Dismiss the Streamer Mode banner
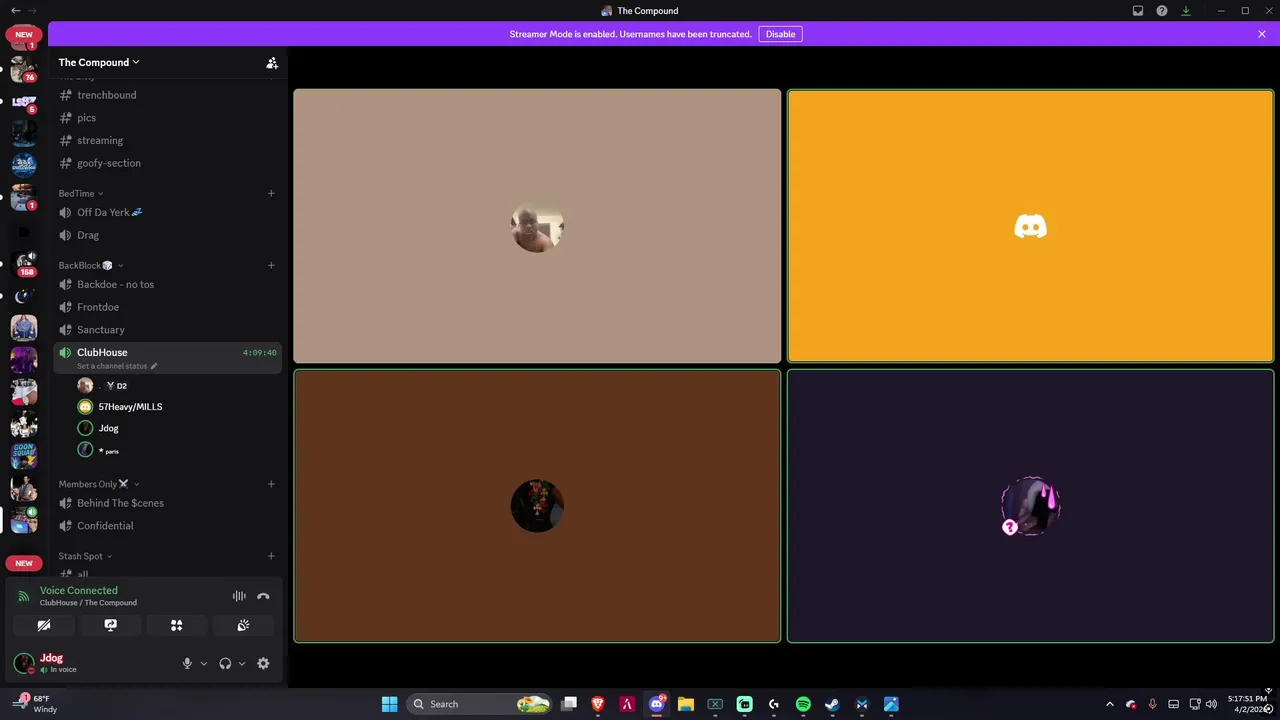The image size is (1280, 720). [1262, 34]
